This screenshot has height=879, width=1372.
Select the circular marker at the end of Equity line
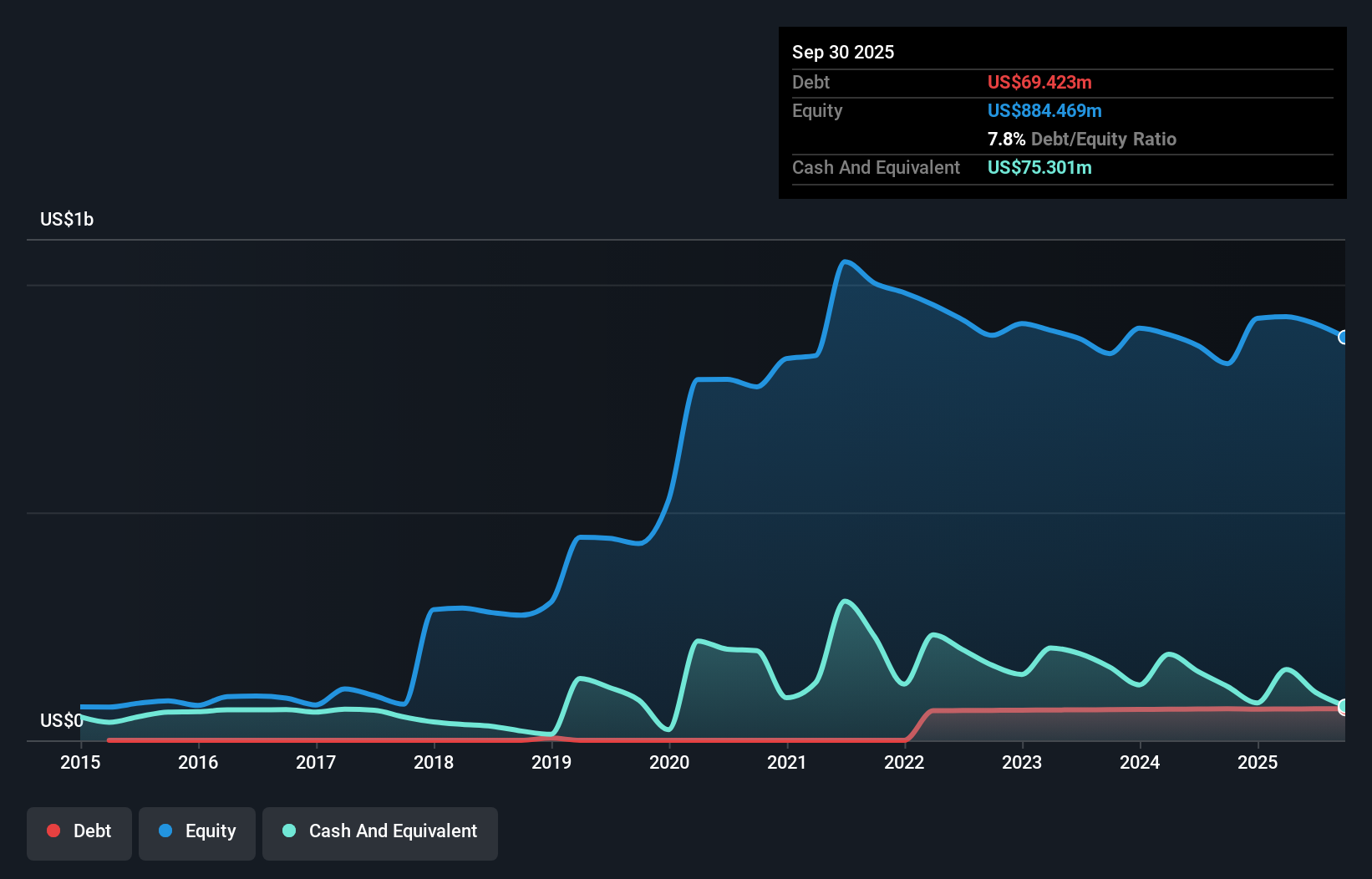point(1344,338)
